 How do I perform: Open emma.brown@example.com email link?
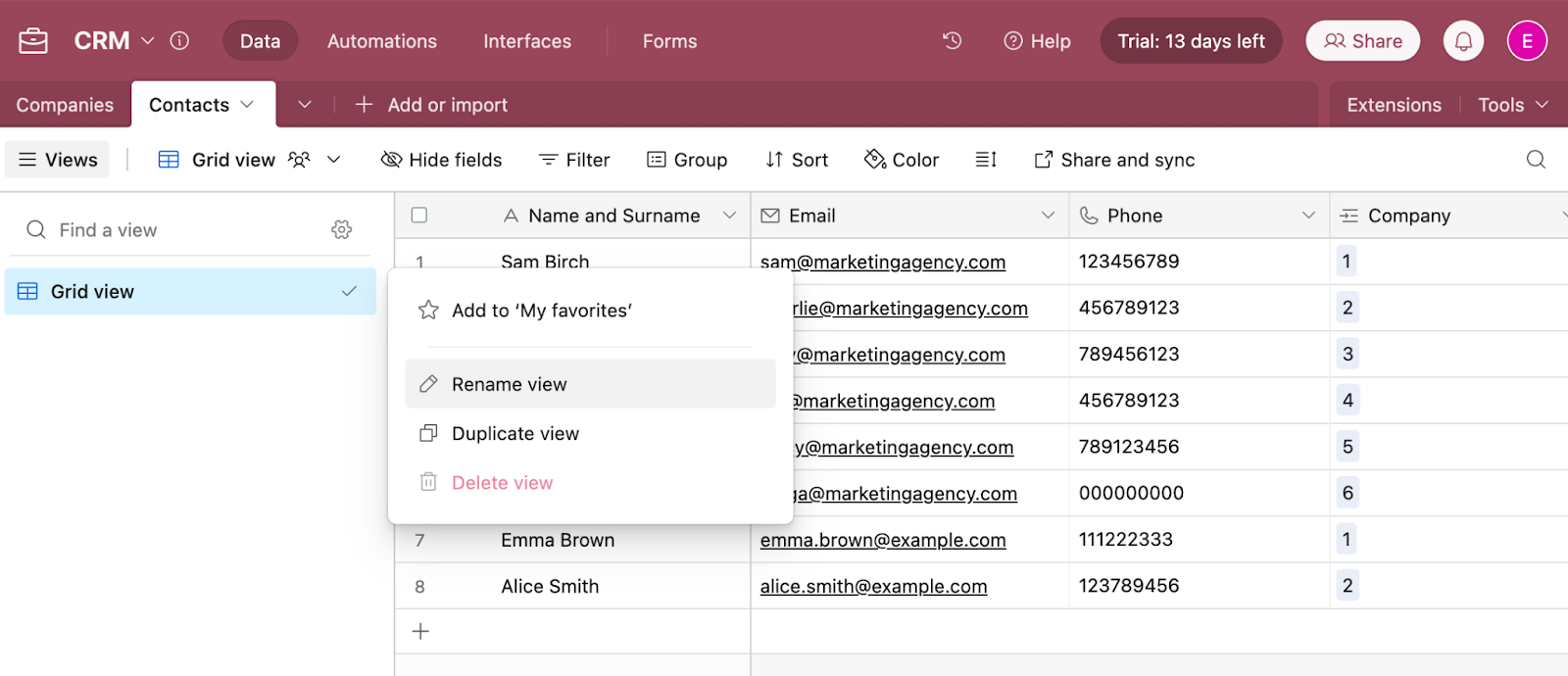click(883, 540)
